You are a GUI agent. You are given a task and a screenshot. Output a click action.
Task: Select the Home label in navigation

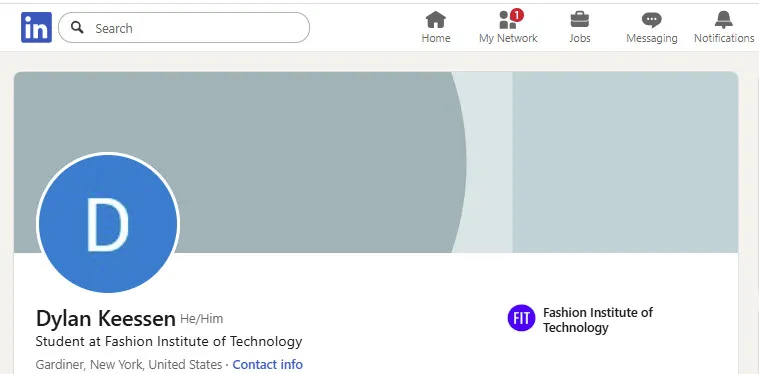coord(436,38)
